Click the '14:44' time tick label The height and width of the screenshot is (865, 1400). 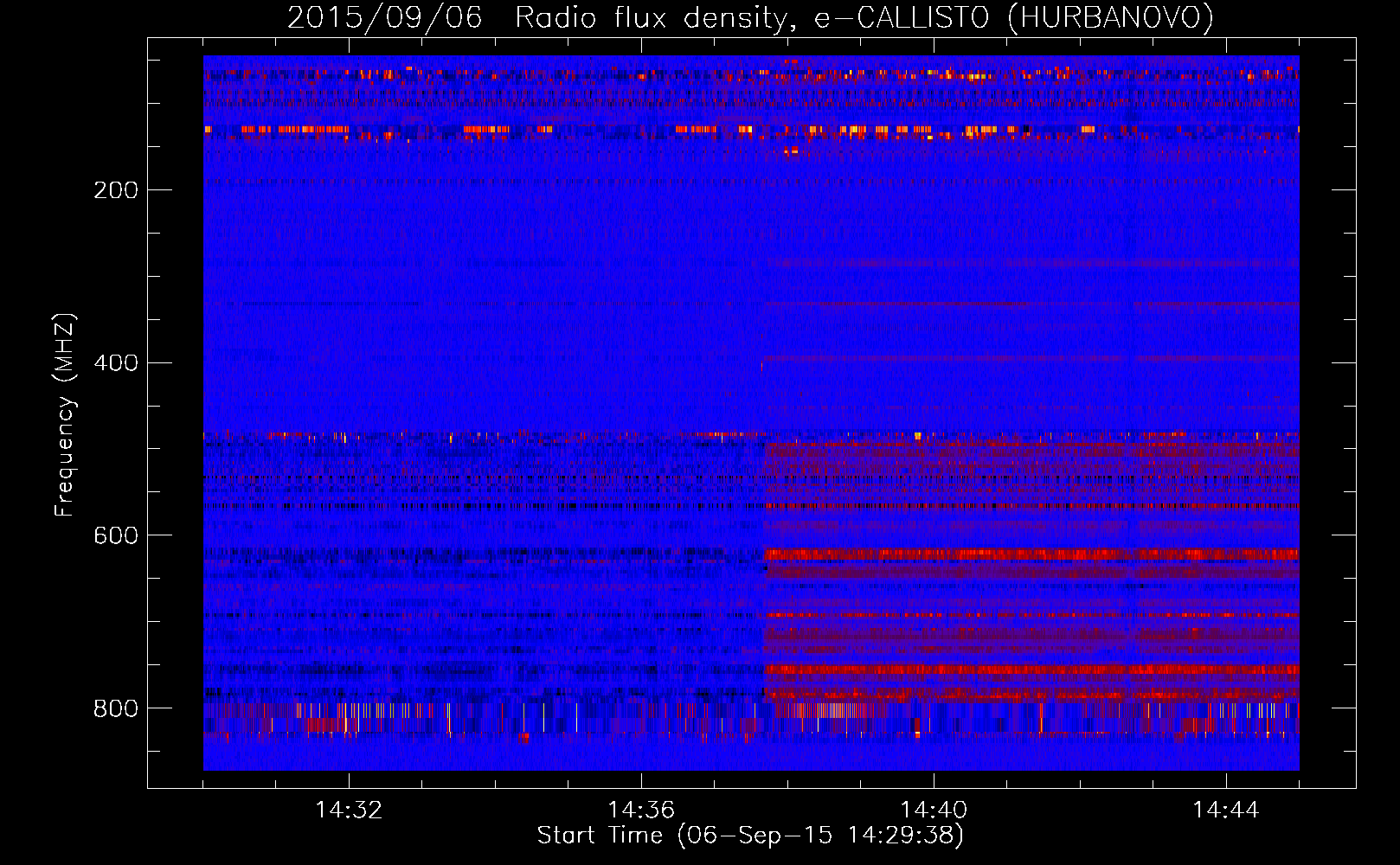pos(1226,811)
